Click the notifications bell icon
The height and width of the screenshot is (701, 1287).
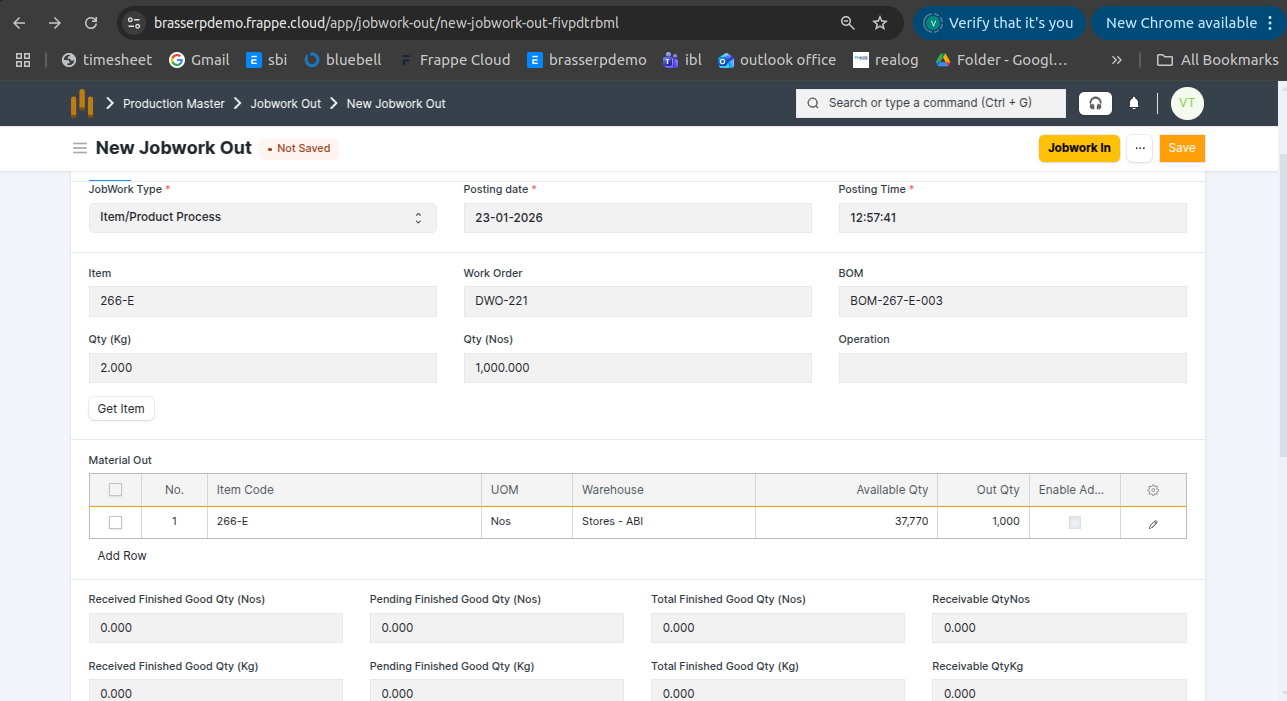tap(1134, 103)
